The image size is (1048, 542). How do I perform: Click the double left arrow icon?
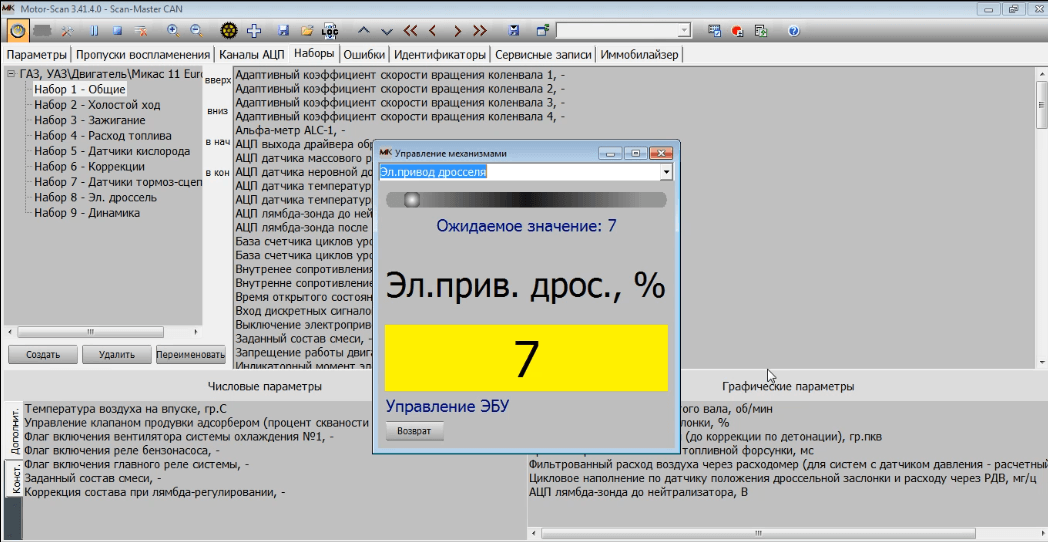412,31
